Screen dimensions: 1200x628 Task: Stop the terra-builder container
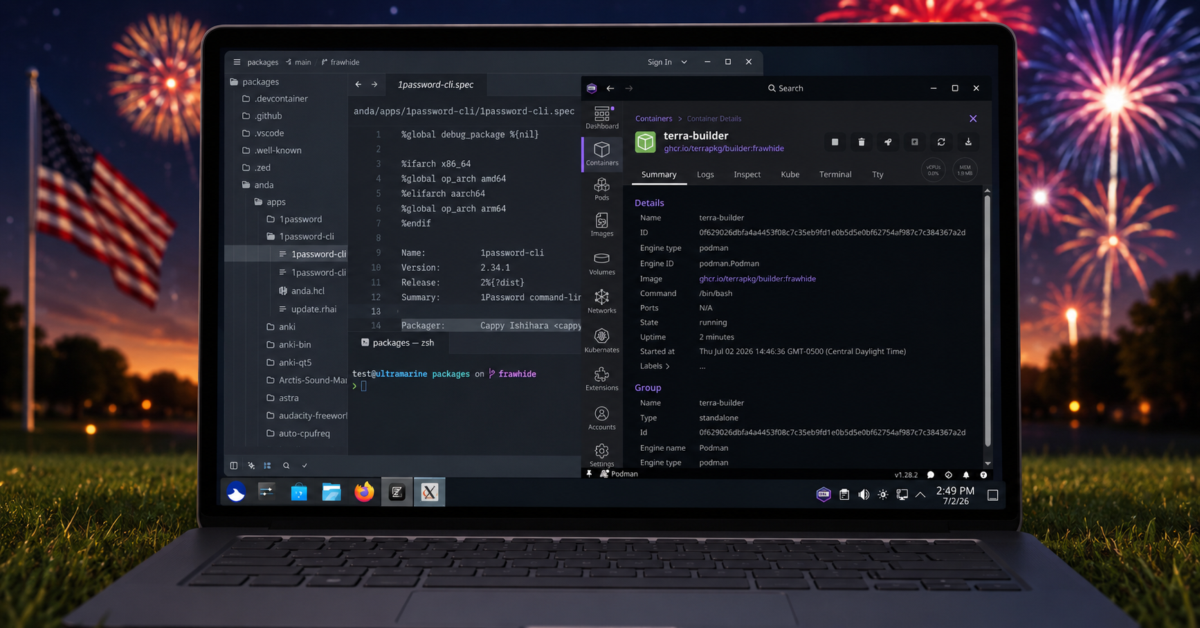tap(835, 142)
